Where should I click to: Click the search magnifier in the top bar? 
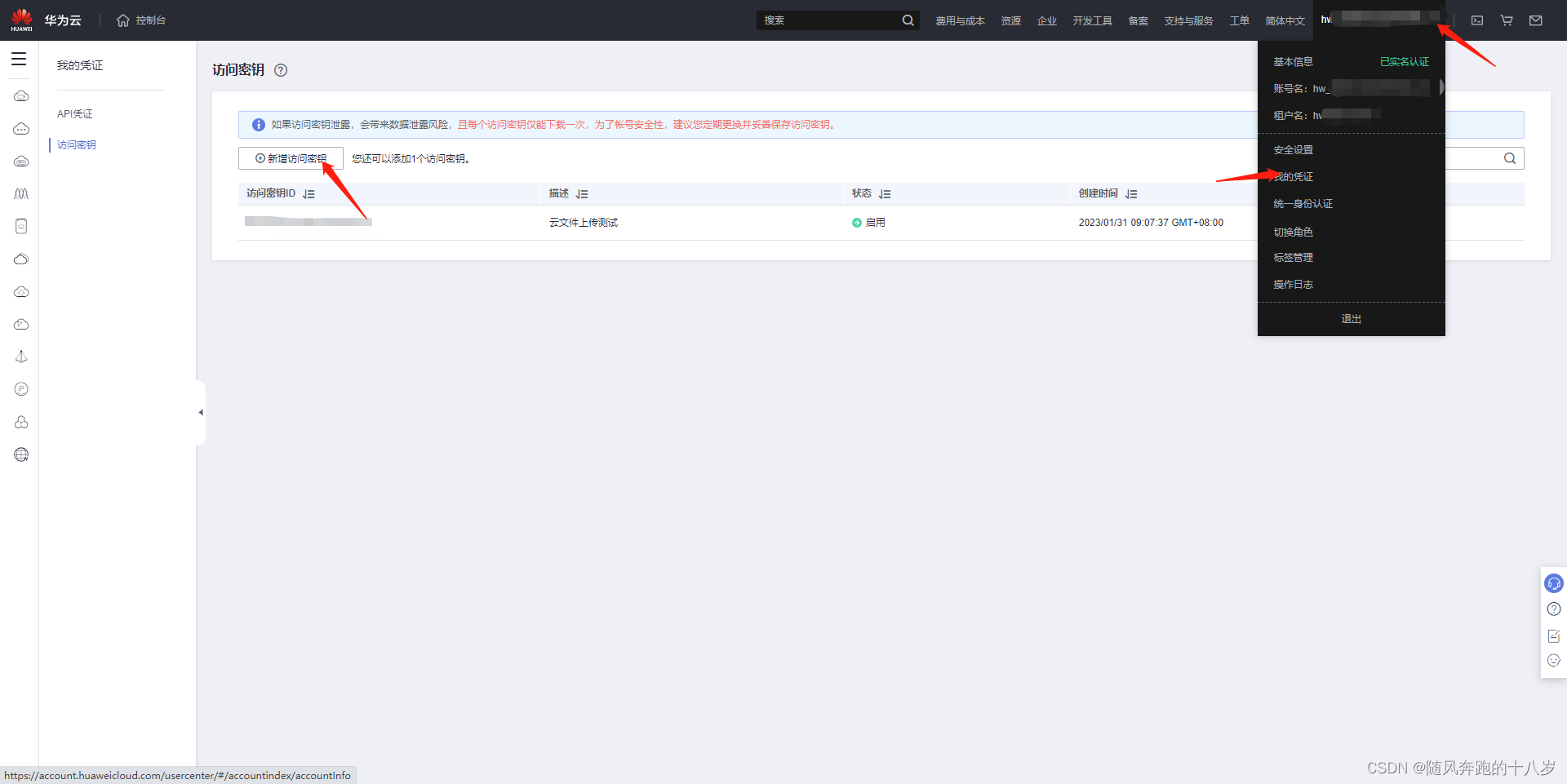pyautogui.click(x=908, y=20)
